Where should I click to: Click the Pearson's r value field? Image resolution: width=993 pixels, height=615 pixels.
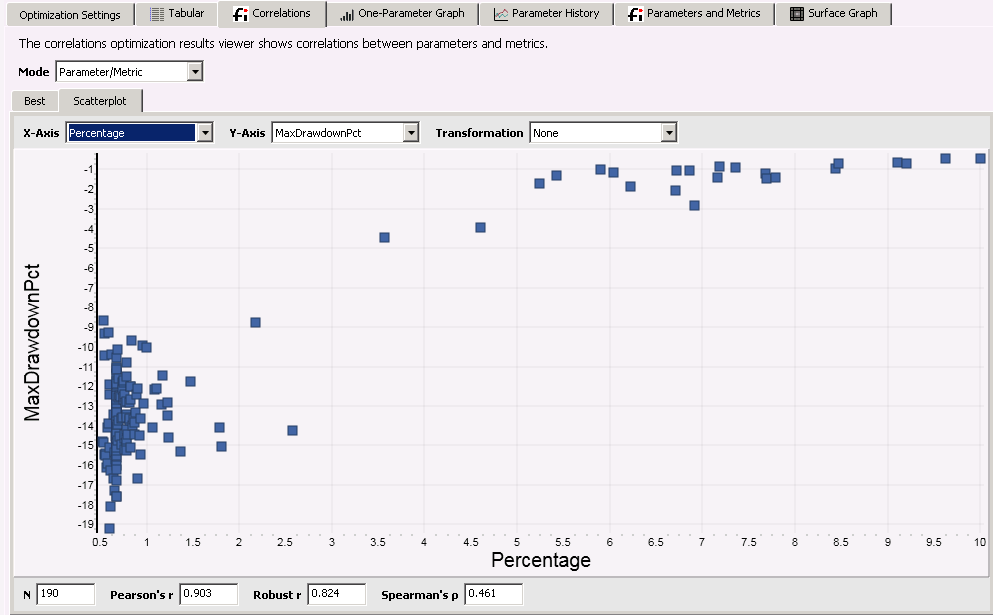coord(208,594)
